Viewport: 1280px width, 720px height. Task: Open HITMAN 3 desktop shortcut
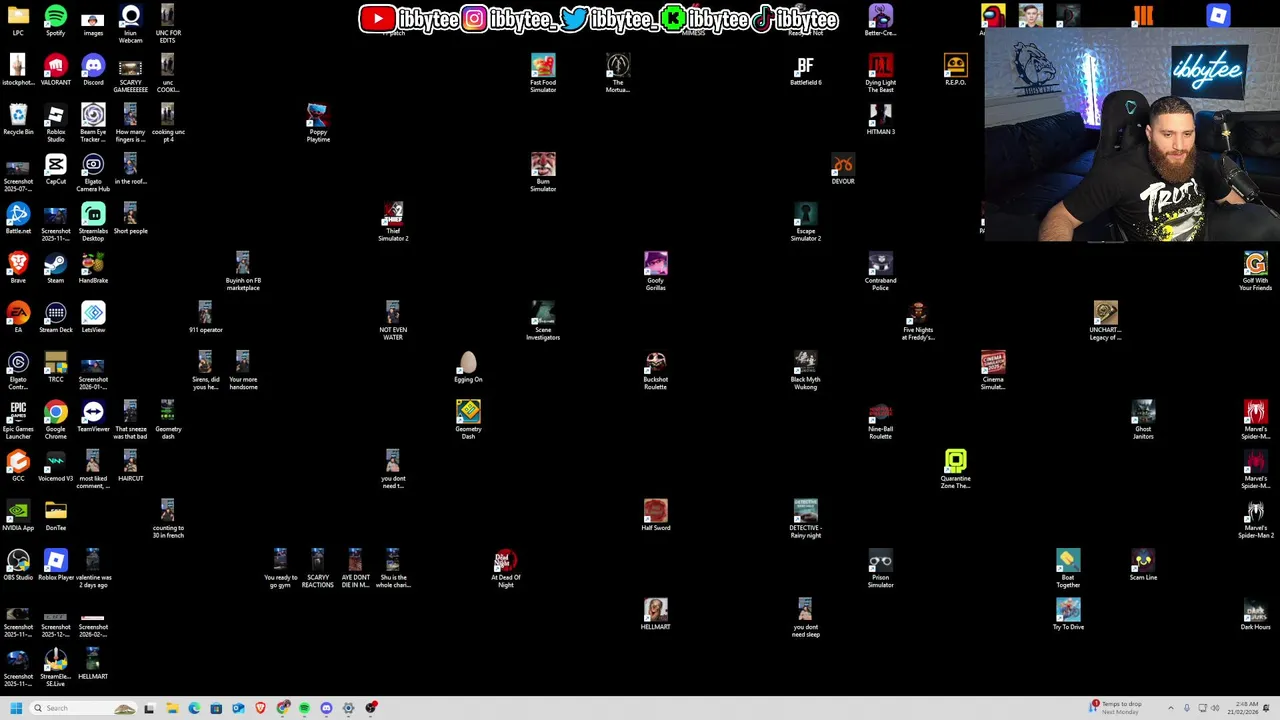[880, 119]
